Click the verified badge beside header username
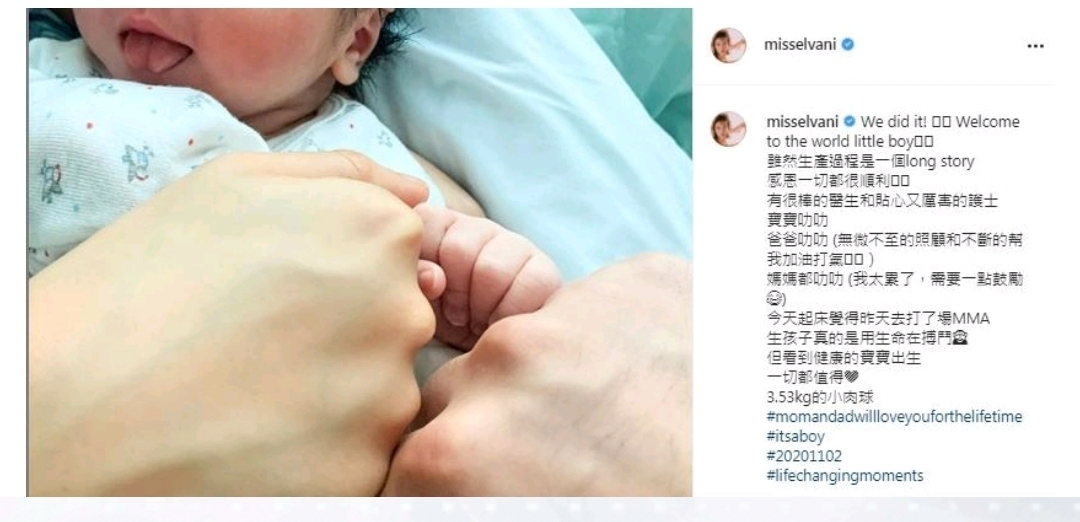 pos(848,45)
